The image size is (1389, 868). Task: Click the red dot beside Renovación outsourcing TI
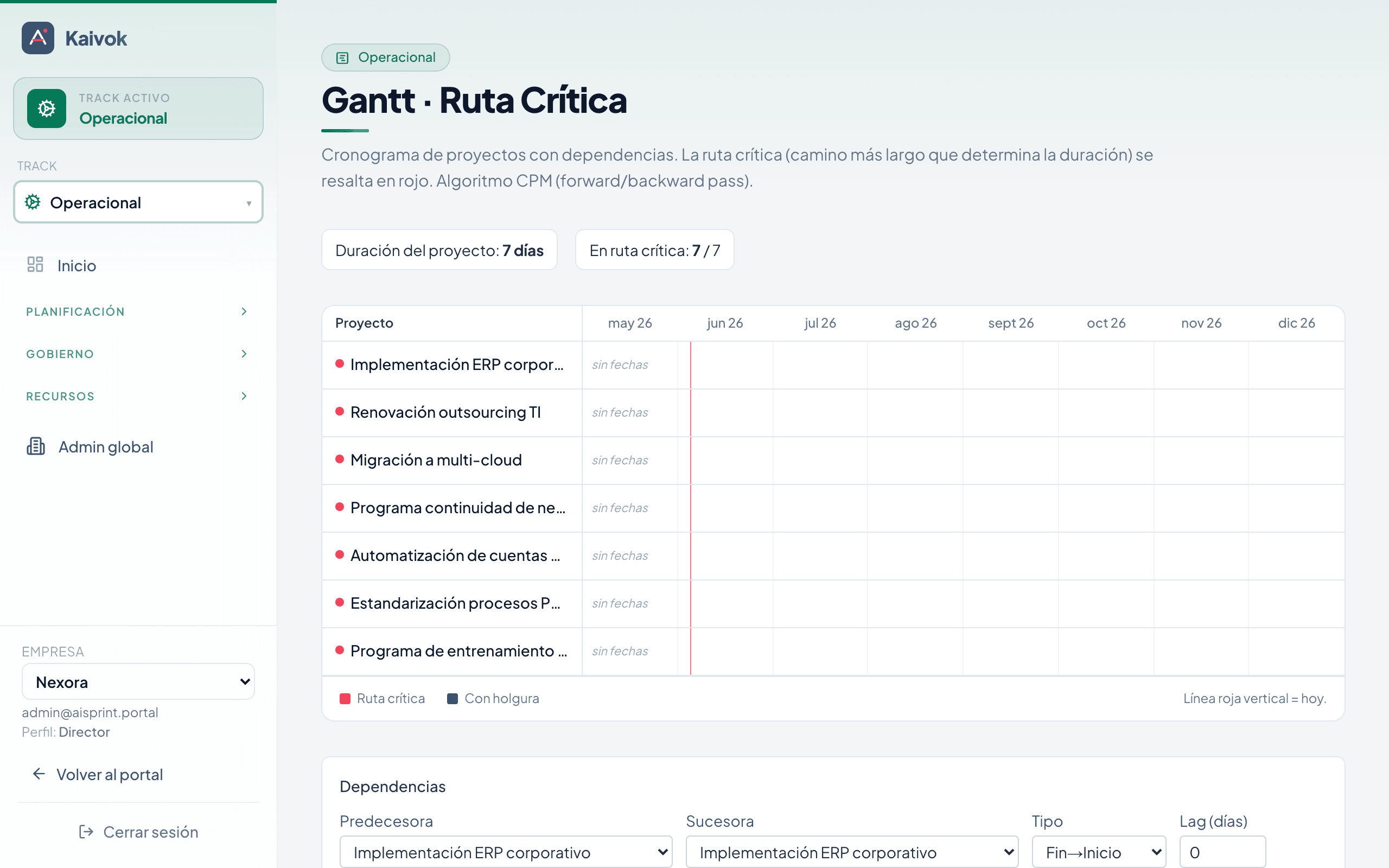[339, 411]
